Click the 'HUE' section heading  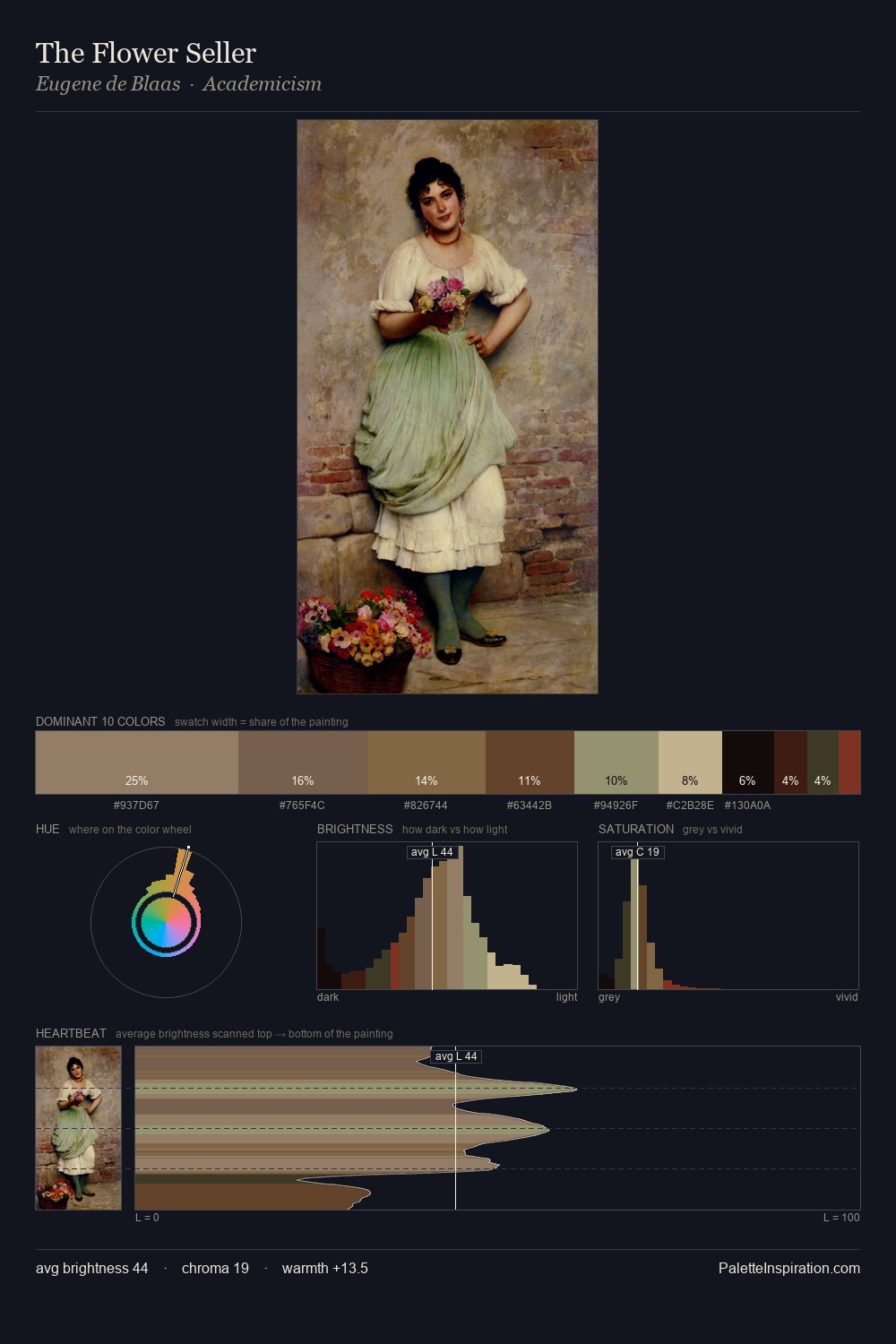click(x=47, y=829)
